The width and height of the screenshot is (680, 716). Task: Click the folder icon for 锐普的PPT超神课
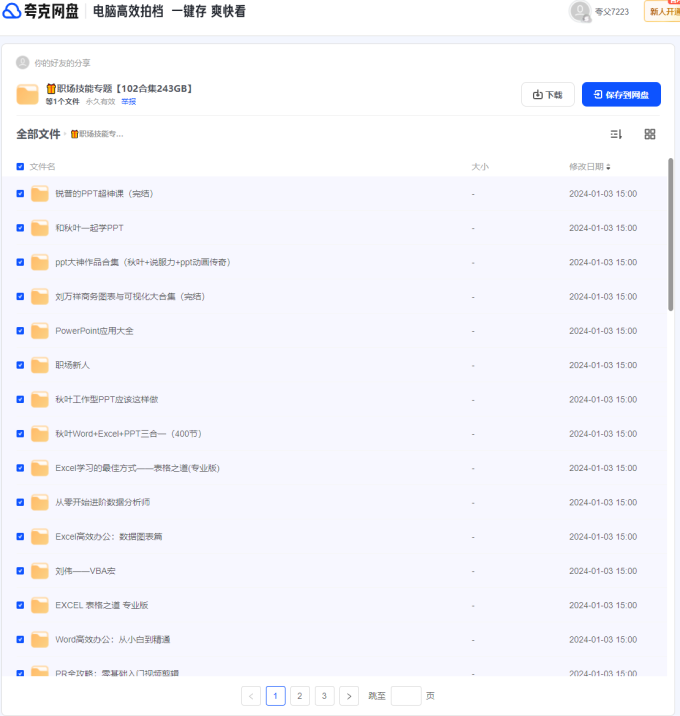[x=40, y=194]
